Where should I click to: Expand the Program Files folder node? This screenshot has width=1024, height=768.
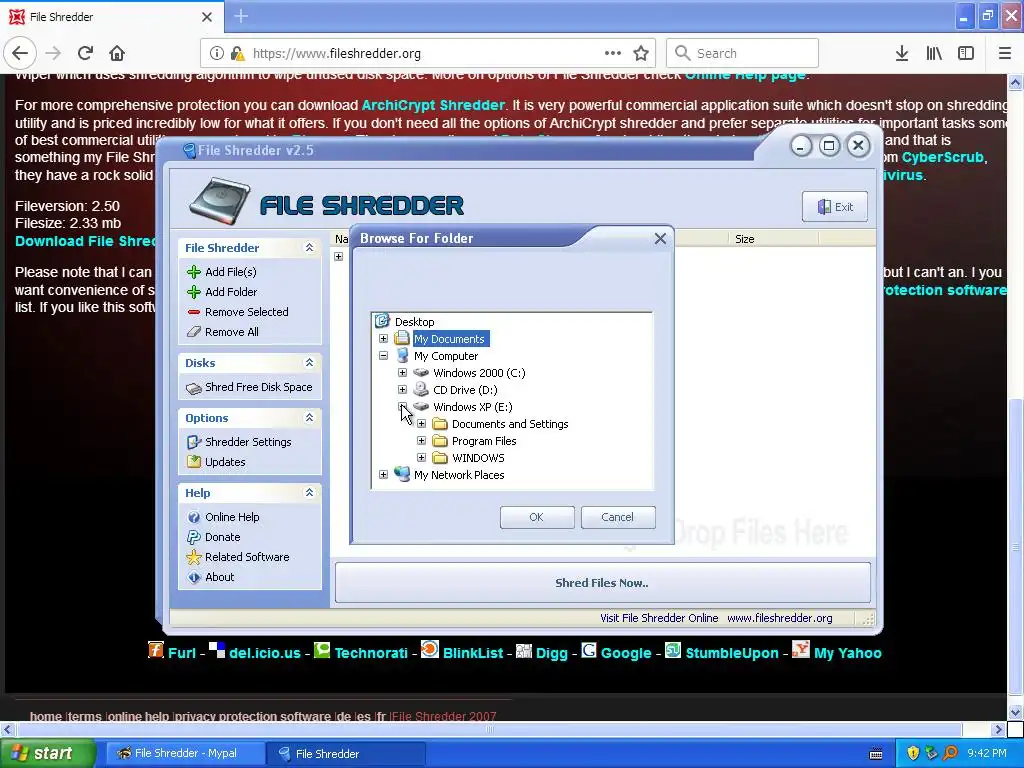click(x=421, y=440)
